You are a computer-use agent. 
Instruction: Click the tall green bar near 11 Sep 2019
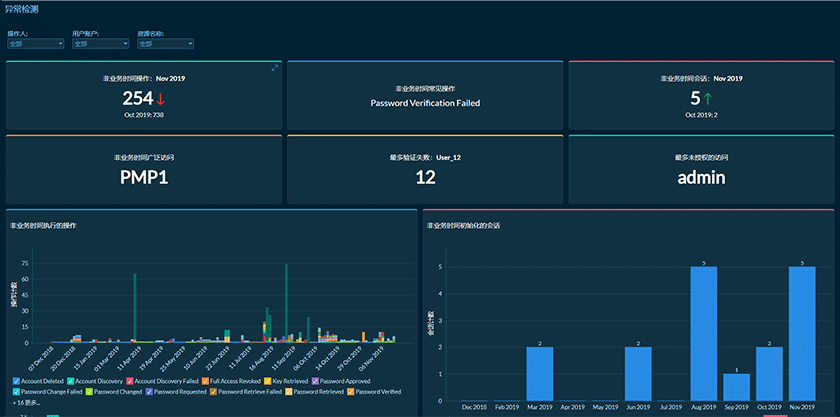point(287,302)
